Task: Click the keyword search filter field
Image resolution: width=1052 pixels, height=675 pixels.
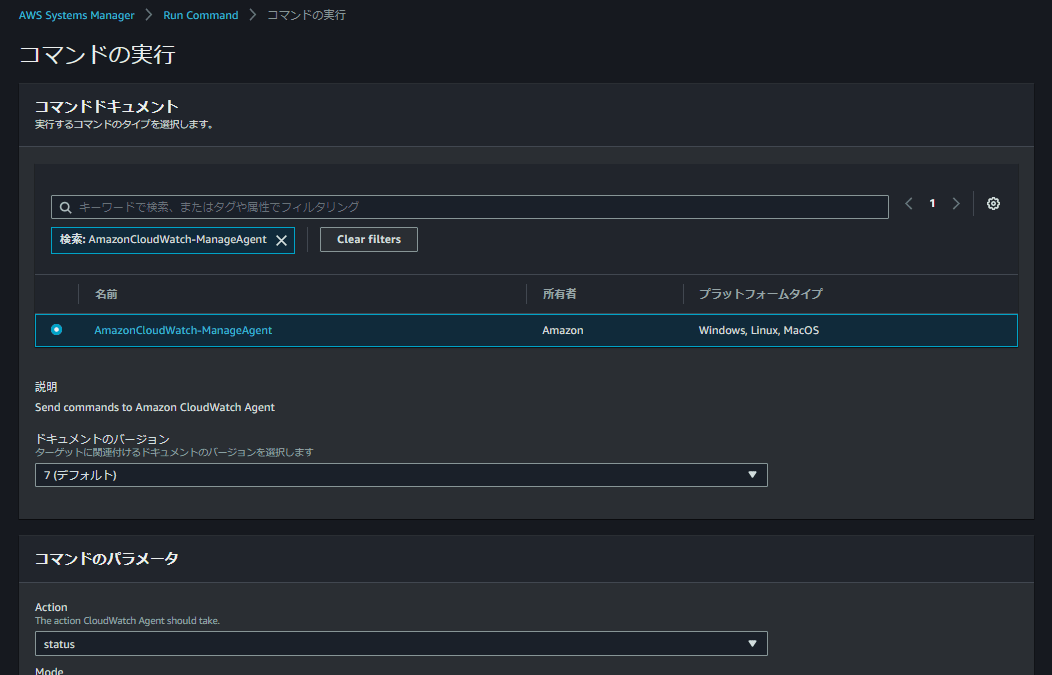Action: click(470, 207)
